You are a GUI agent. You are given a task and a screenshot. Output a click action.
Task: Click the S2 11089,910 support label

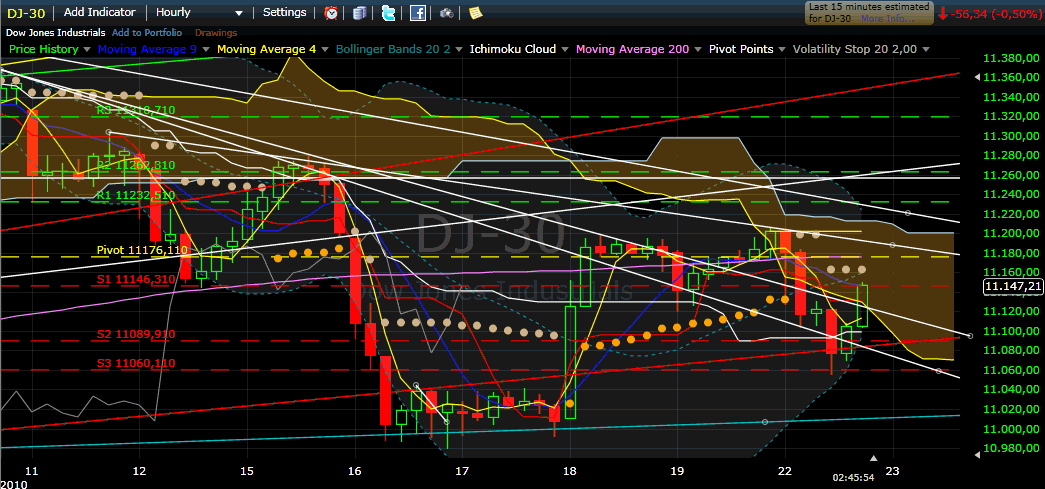pyautogui.click(x=137, y=334)
